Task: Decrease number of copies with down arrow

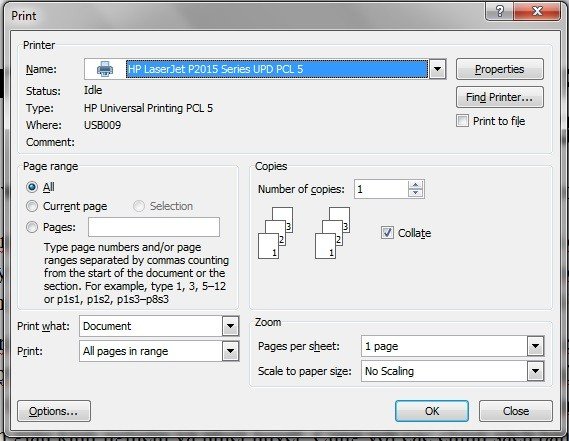Action: (x=416, y=193)
